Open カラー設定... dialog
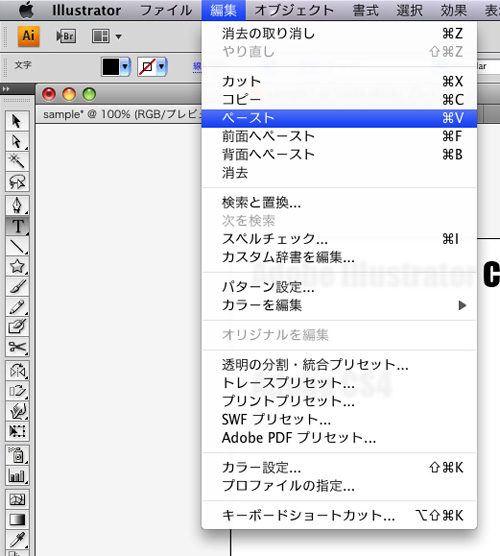The width and height of the screenshot is (500, 556). click(339, 468)
